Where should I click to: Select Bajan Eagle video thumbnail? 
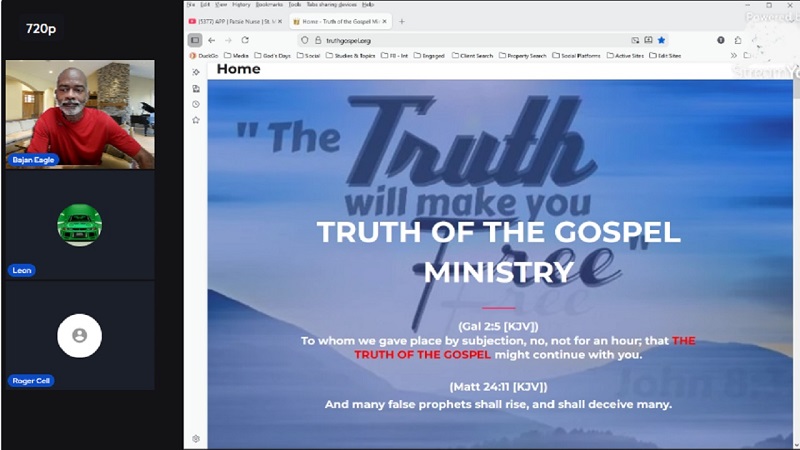point(80,113)
